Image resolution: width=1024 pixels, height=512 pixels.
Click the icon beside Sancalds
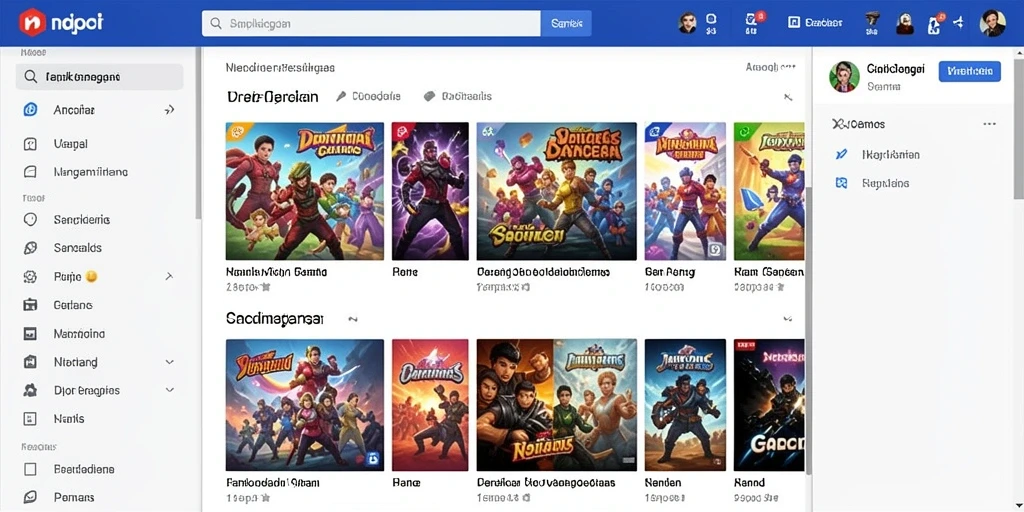pyautogui.click(x=30, y=248)
